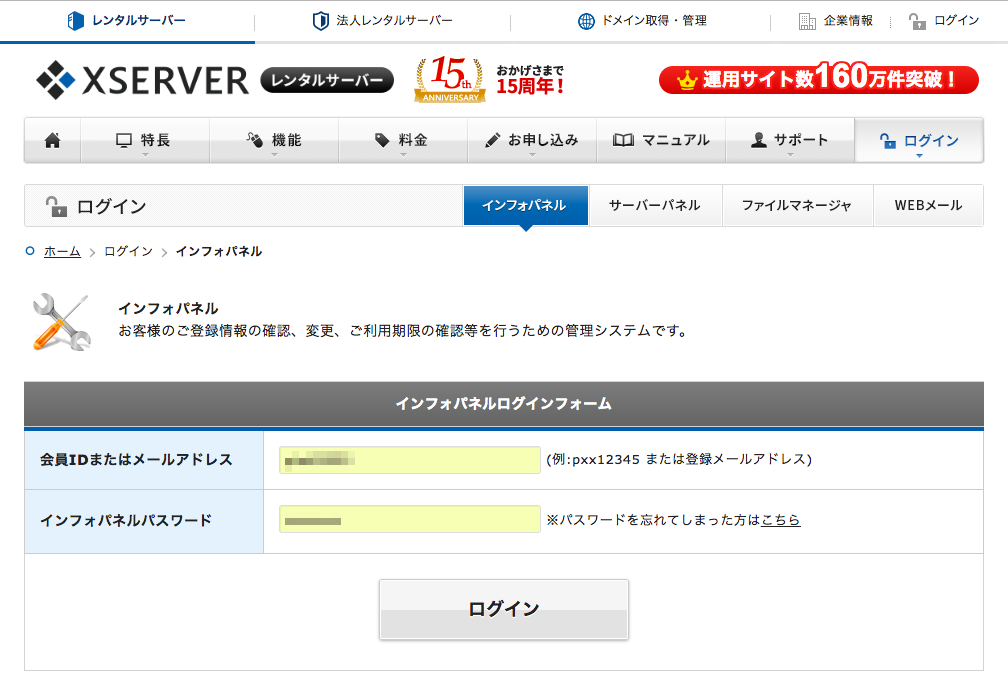Click the globe icon beside ドメイン取得・管理

[586, 21]
